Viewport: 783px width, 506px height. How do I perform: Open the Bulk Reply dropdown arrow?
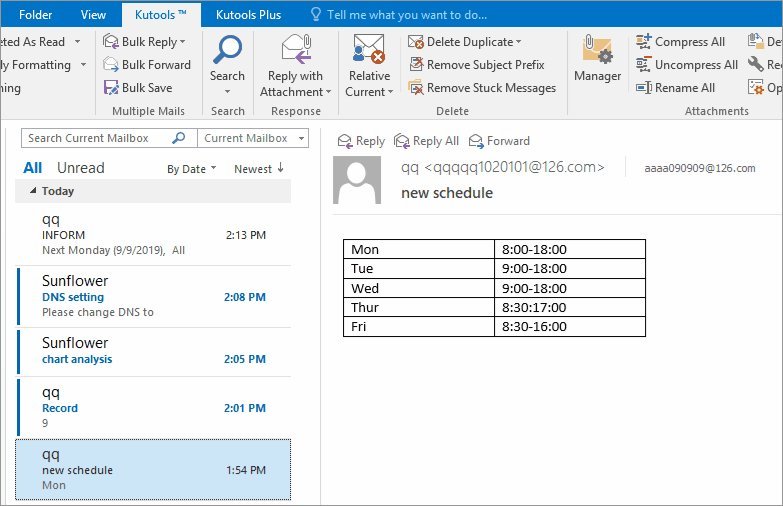182,42
